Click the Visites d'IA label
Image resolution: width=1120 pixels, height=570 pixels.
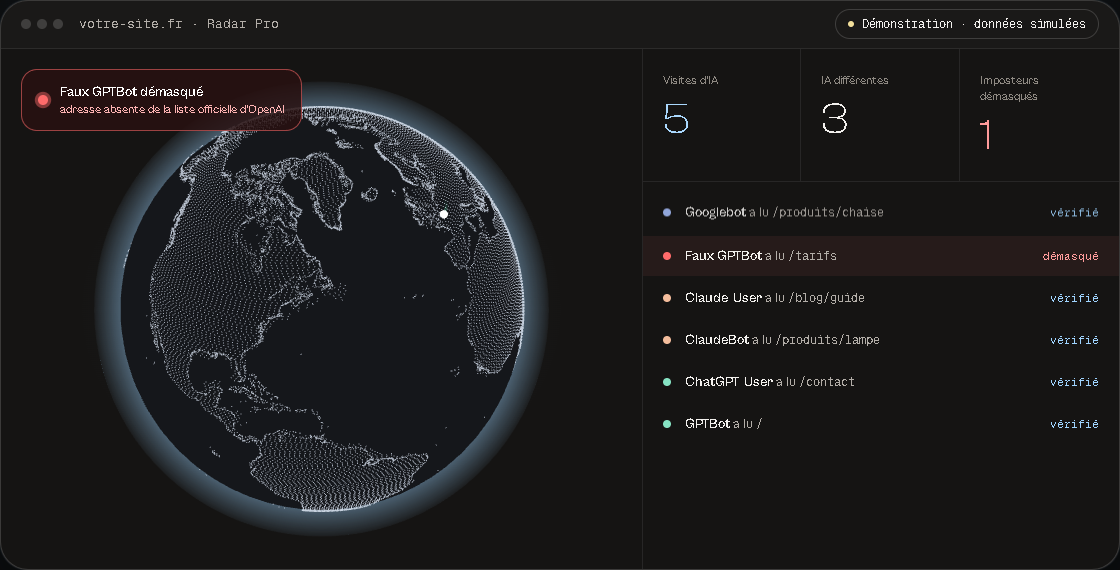691,80
